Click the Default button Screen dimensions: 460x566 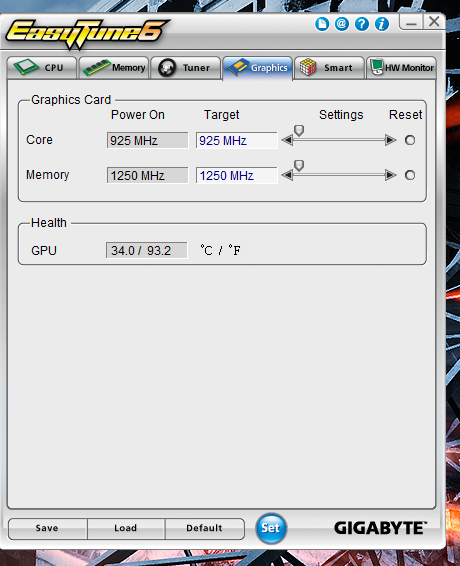204,528
